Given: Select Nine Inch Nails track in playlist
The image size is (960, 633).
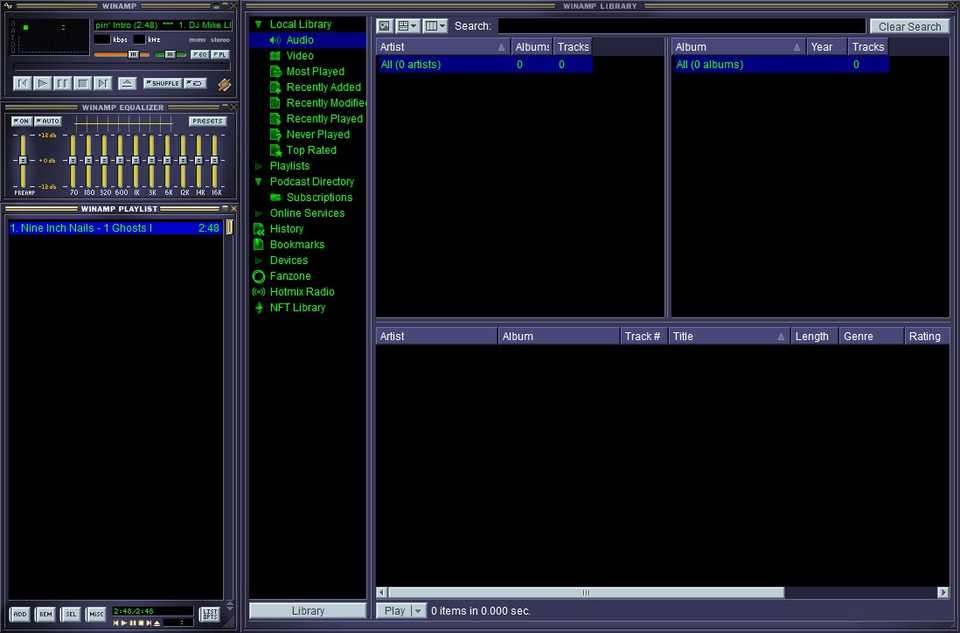Looking at the screenshot, I should [115, 228].
